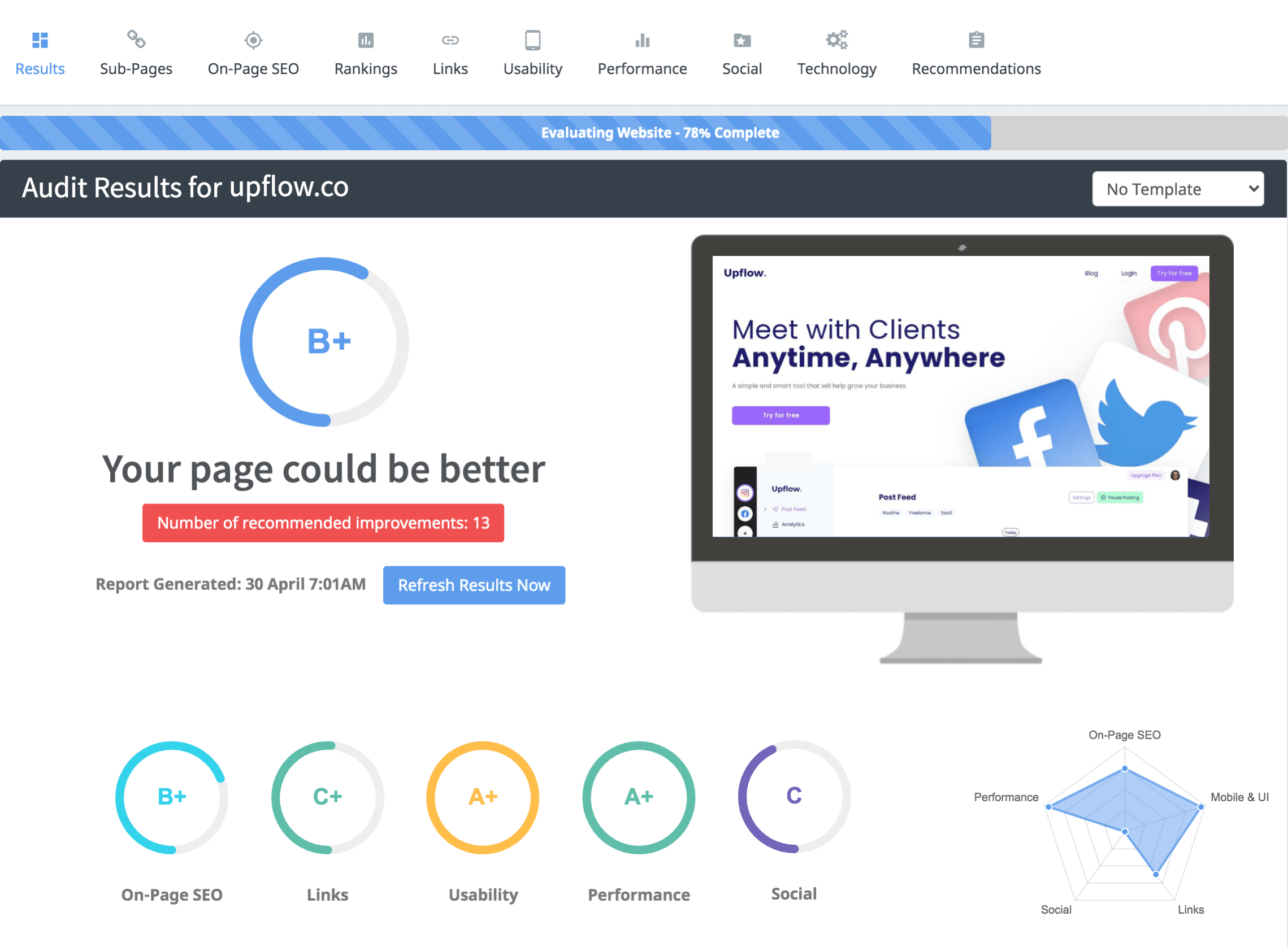The image size is (1288, 947).
Task: Click the Performance point on radar chart
Action: tap(1048, 806)
